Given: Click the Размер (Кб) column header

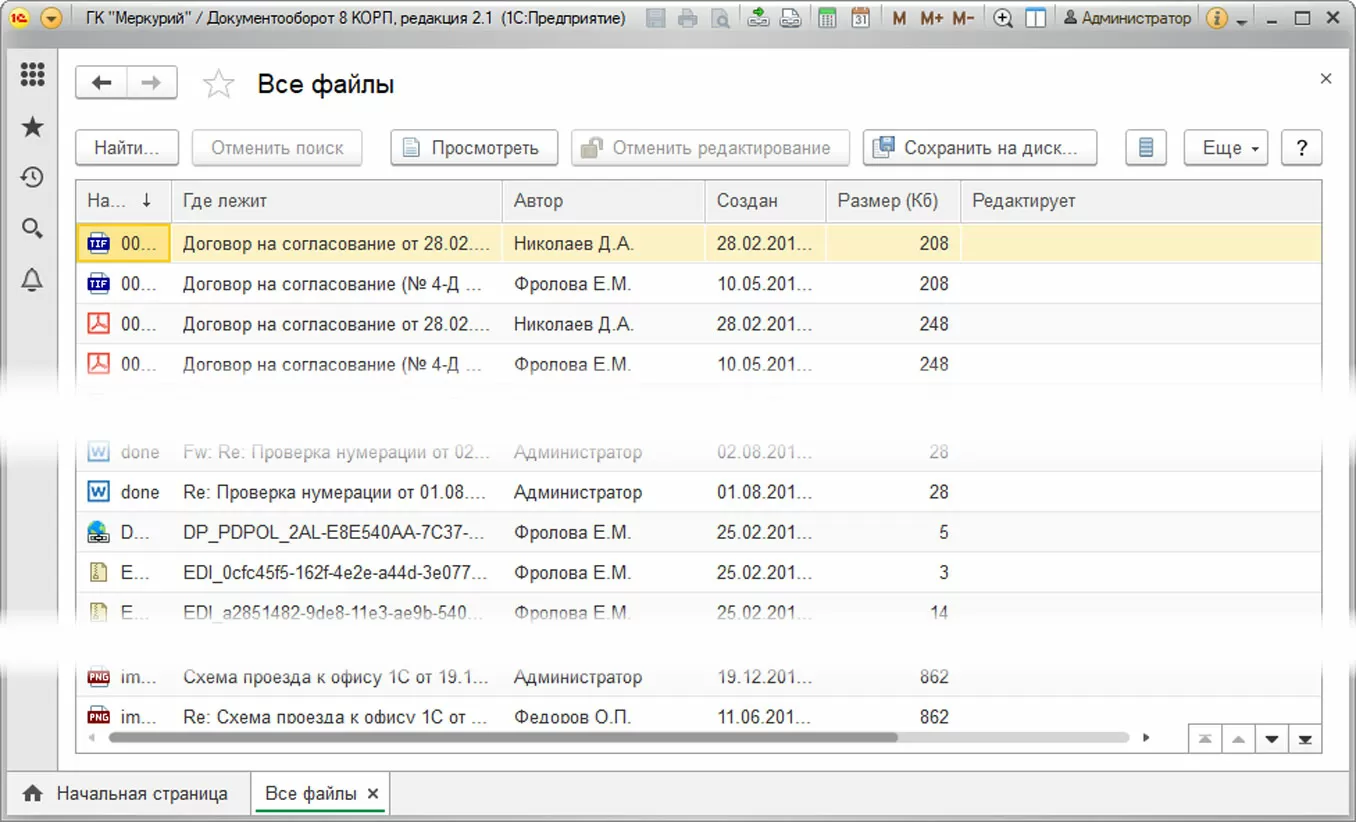Looking at the screenshot, I should 893,201.
